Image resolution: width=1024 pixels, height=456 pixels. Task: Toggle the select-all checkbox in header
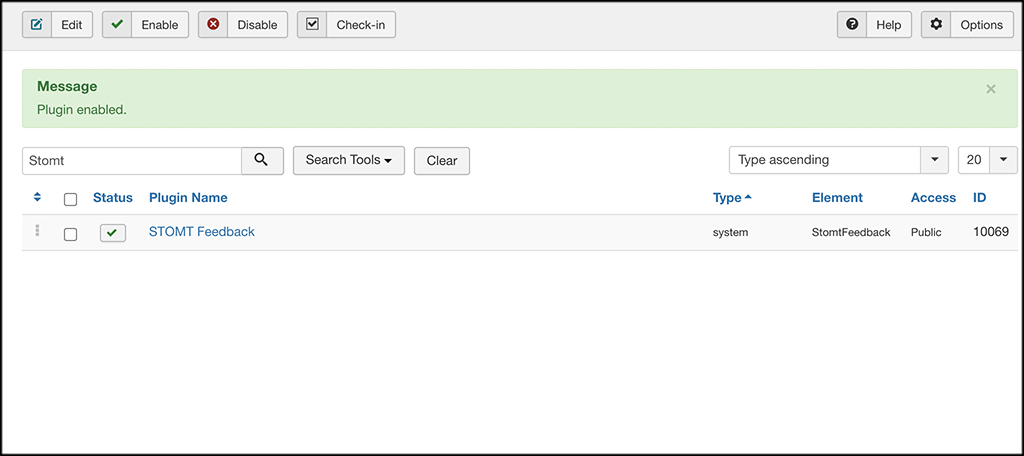point(70,199)
